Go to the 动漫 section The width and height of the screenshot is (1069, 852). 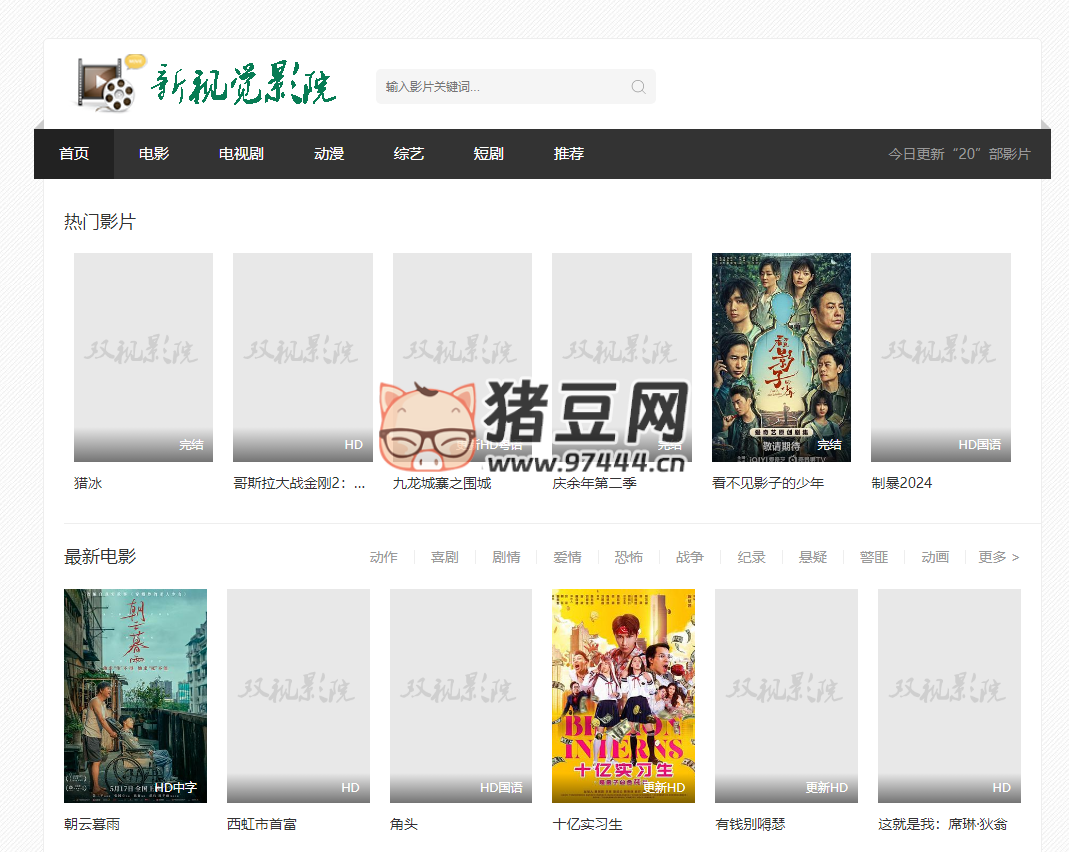(329, 154)
